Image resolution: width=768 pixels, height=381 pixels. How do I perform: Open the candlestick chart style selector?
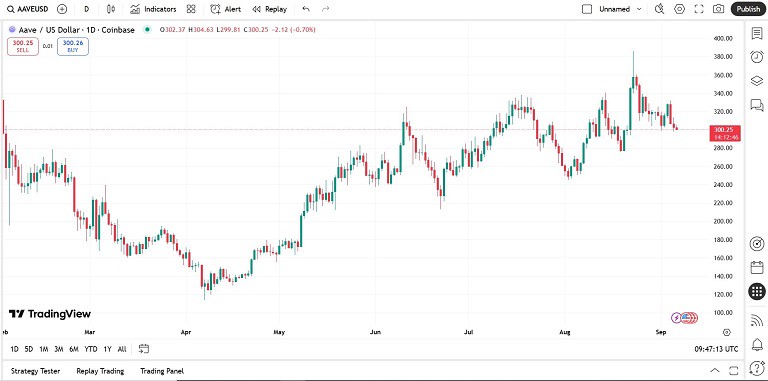click(x=111, y=9)
